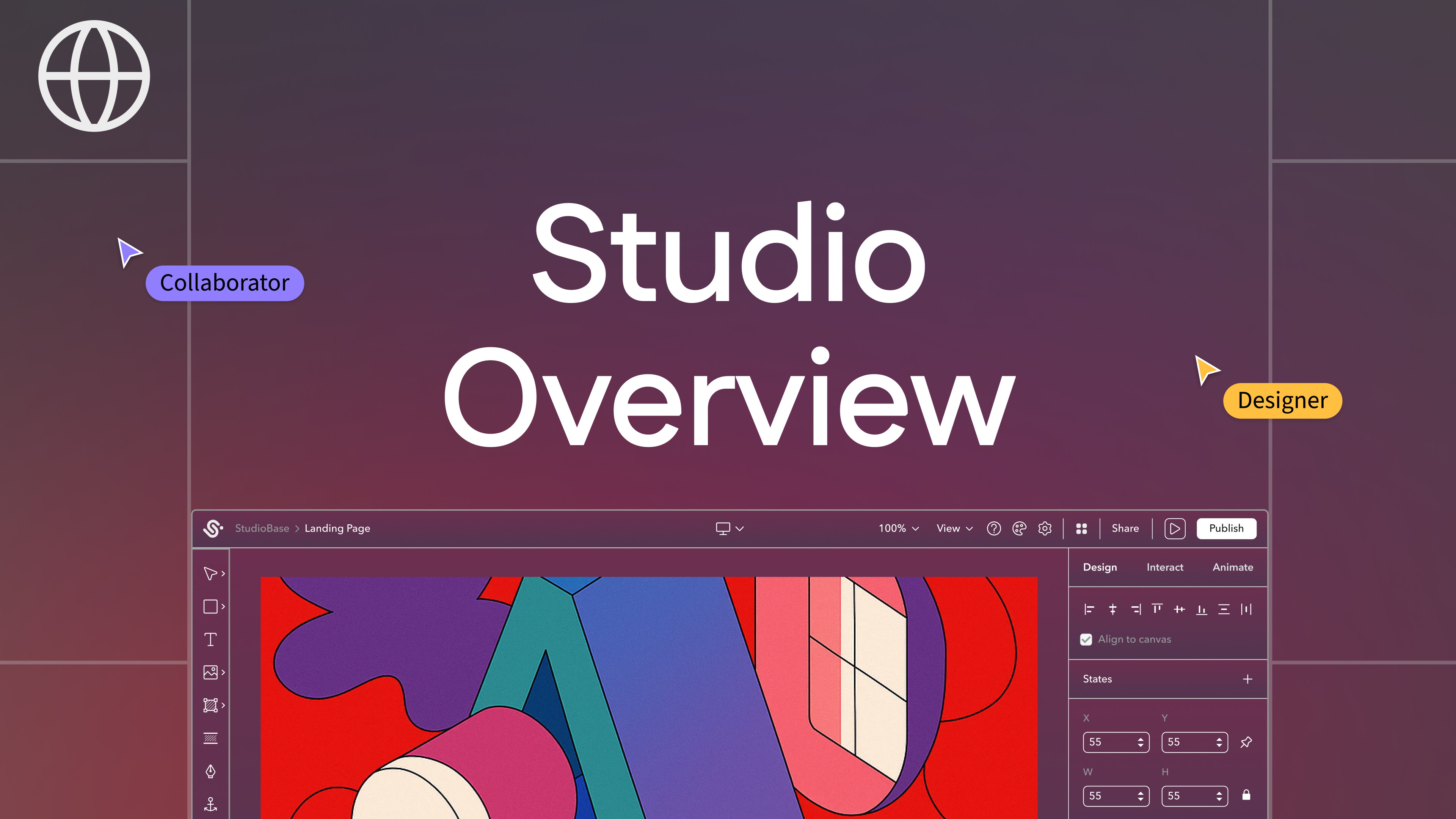1456x819 pixels.
Task: Expand the image tool options chevron
Action: pos(223,672)
